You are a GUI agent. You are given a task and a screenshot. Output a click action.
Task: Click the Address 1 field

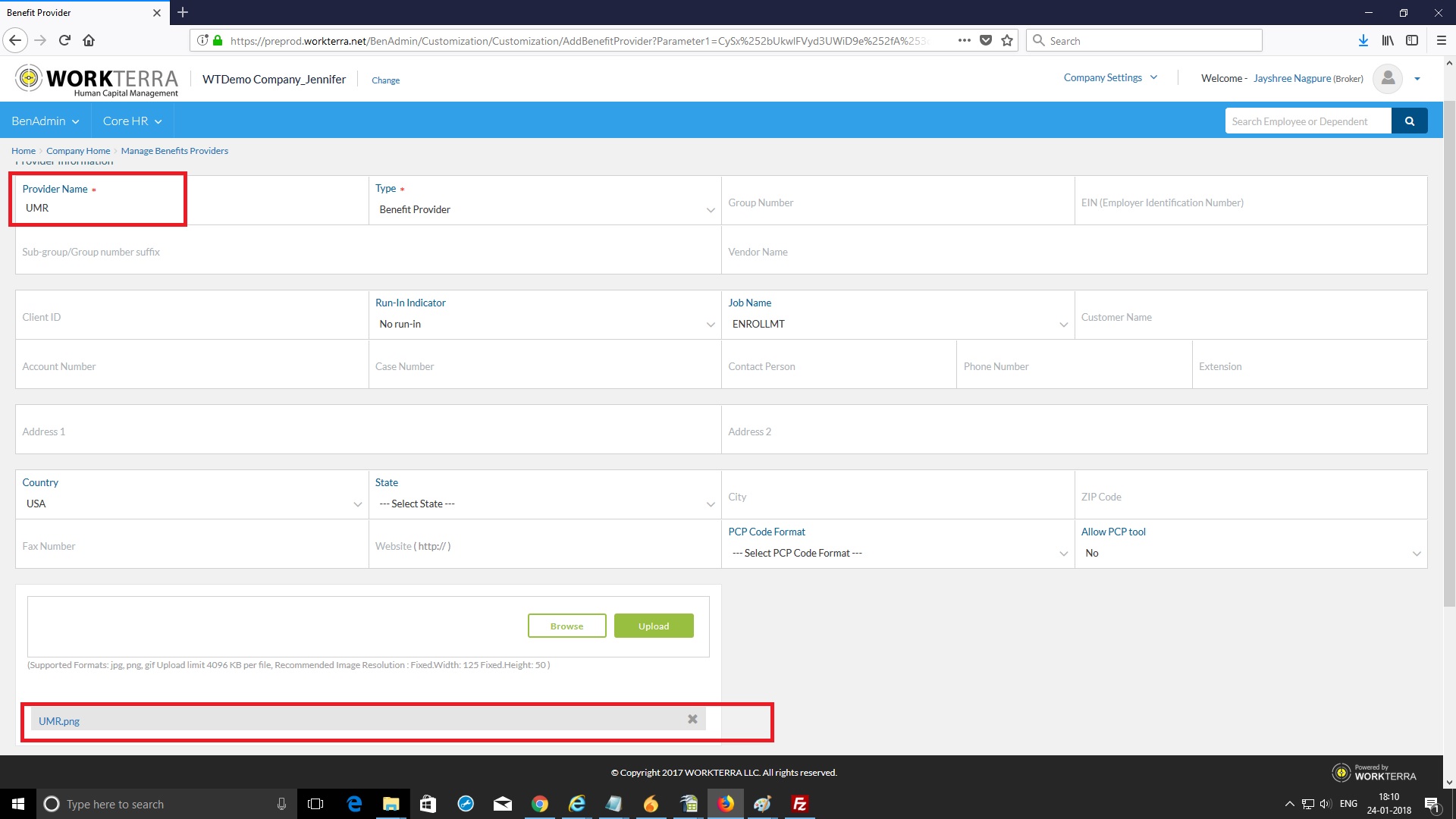[368, 430]
